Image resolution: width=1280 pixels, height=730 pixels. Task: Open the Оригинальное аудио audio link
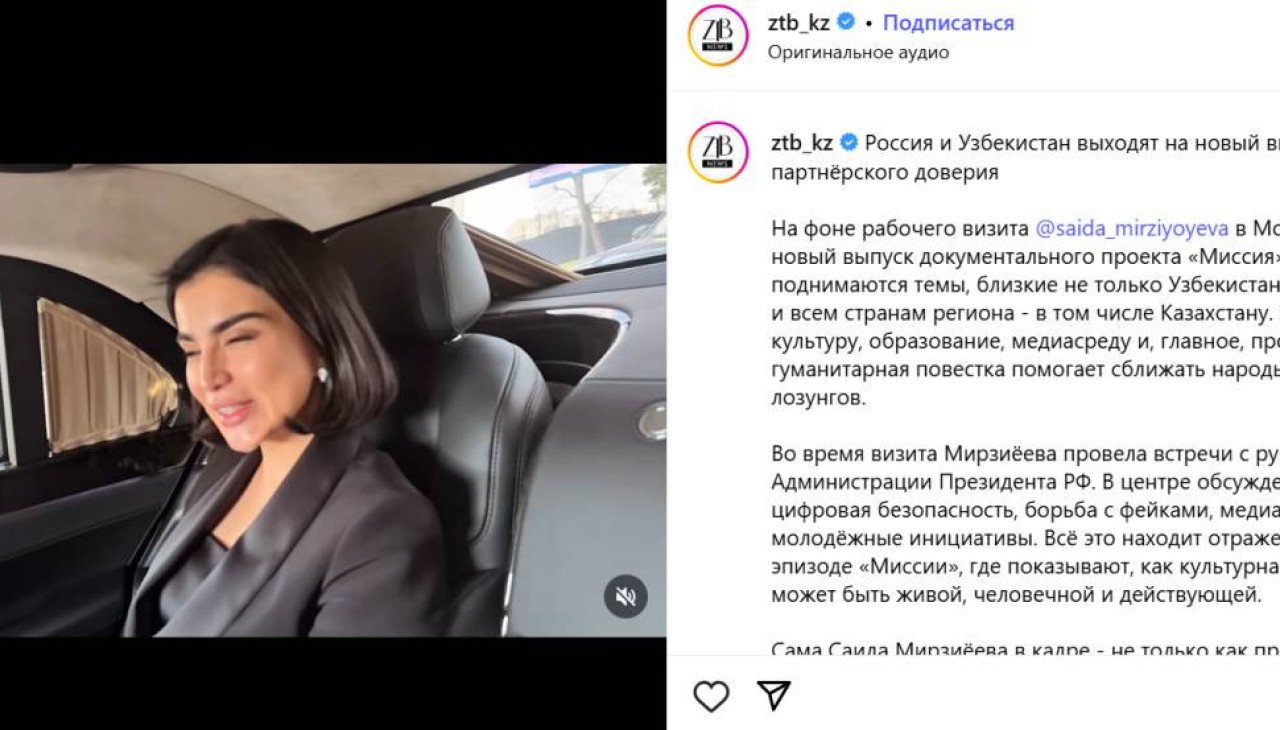pos(858,52)
